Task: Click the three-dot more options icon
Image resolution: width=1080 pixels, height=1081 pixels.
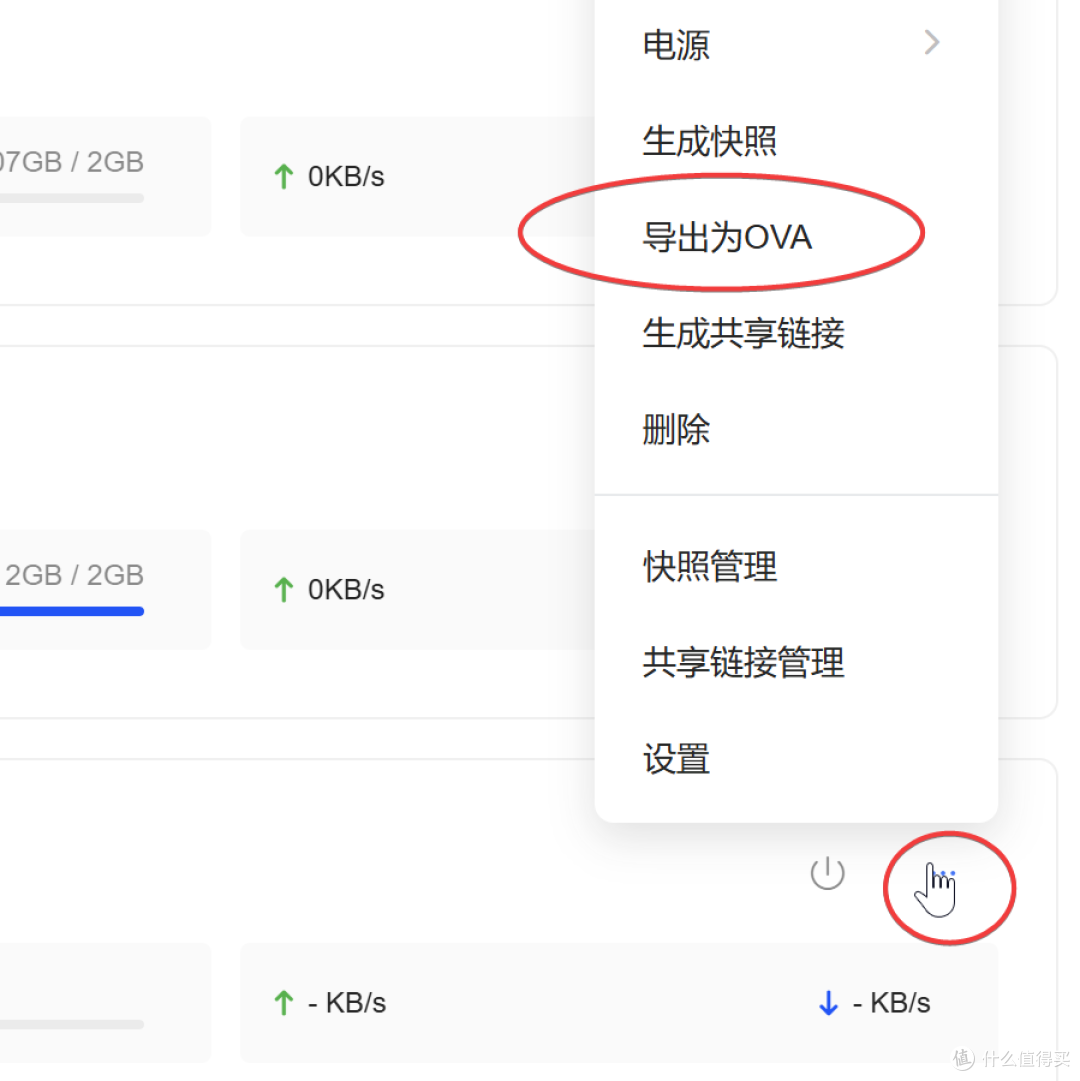Action: coord(944,874)
